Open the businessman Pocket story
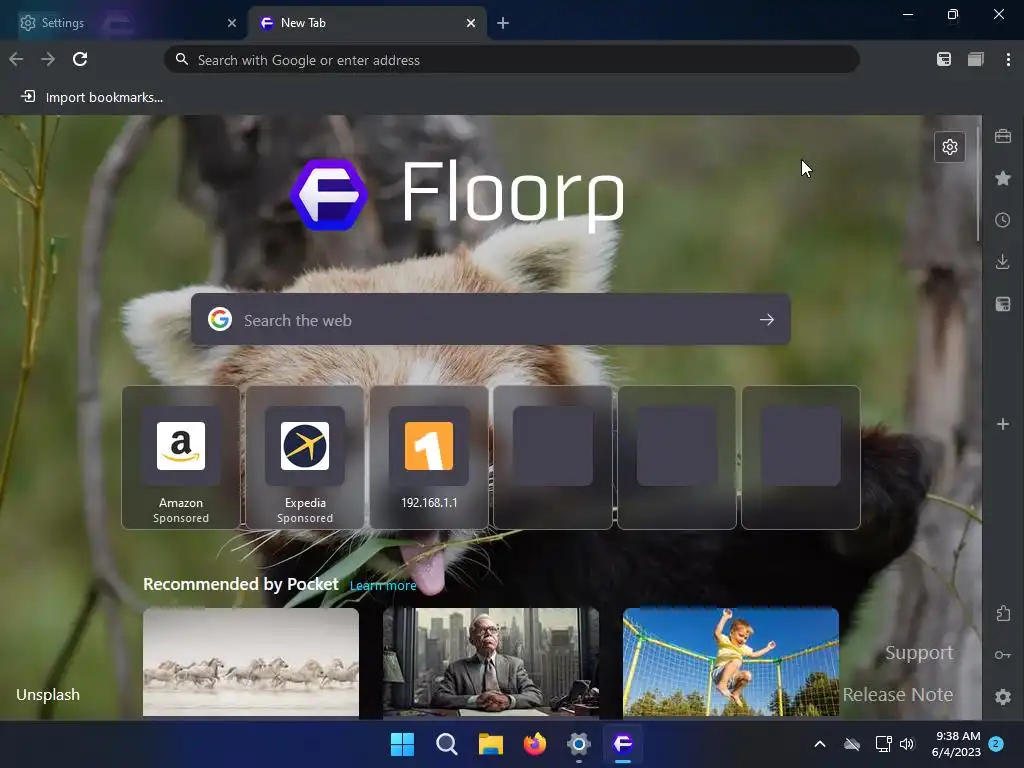Screen dimensions: 1024x768 (491, 662)
